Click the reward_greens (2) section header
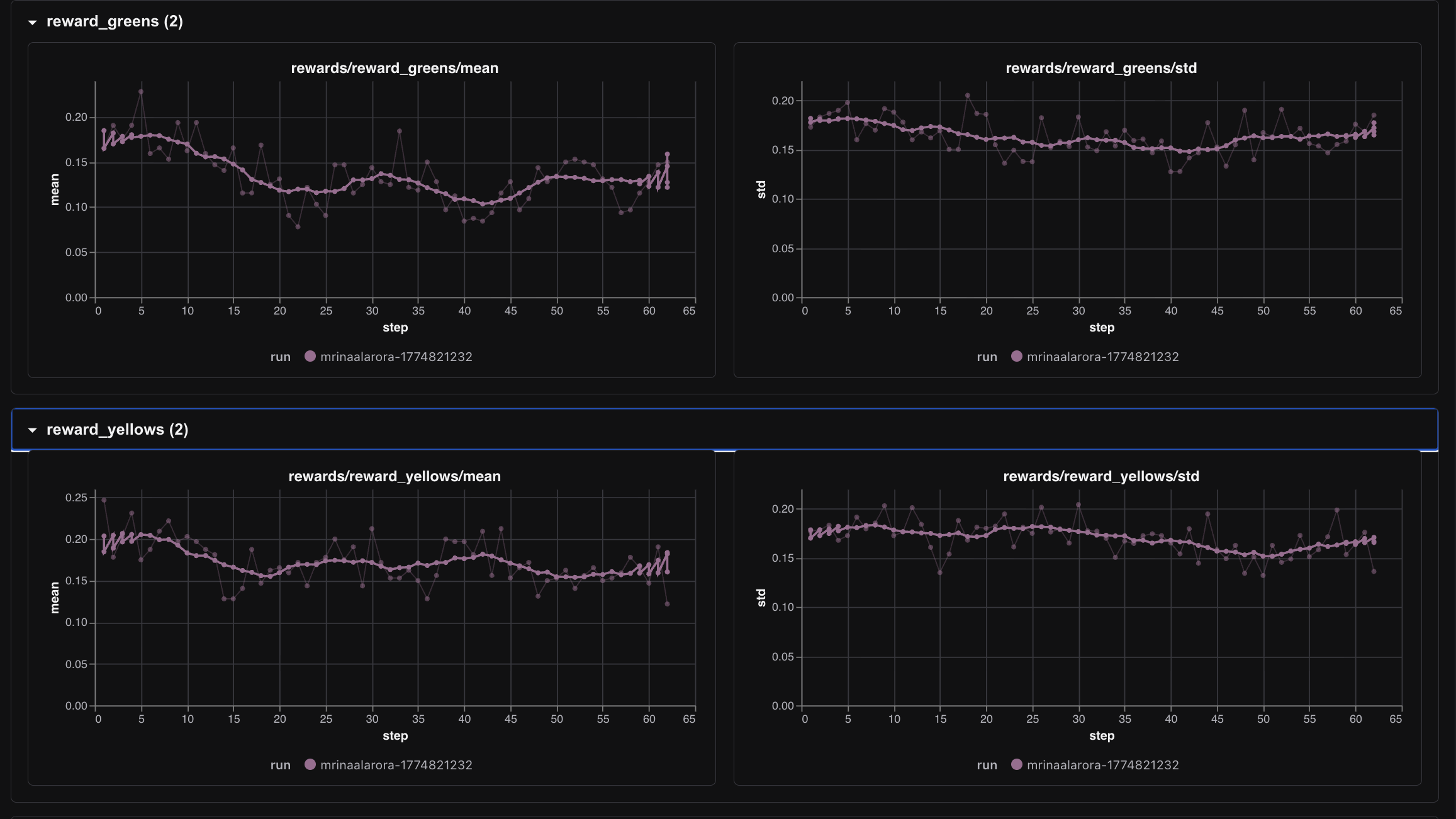This screenshot has width=1456, height=819. 115,21
